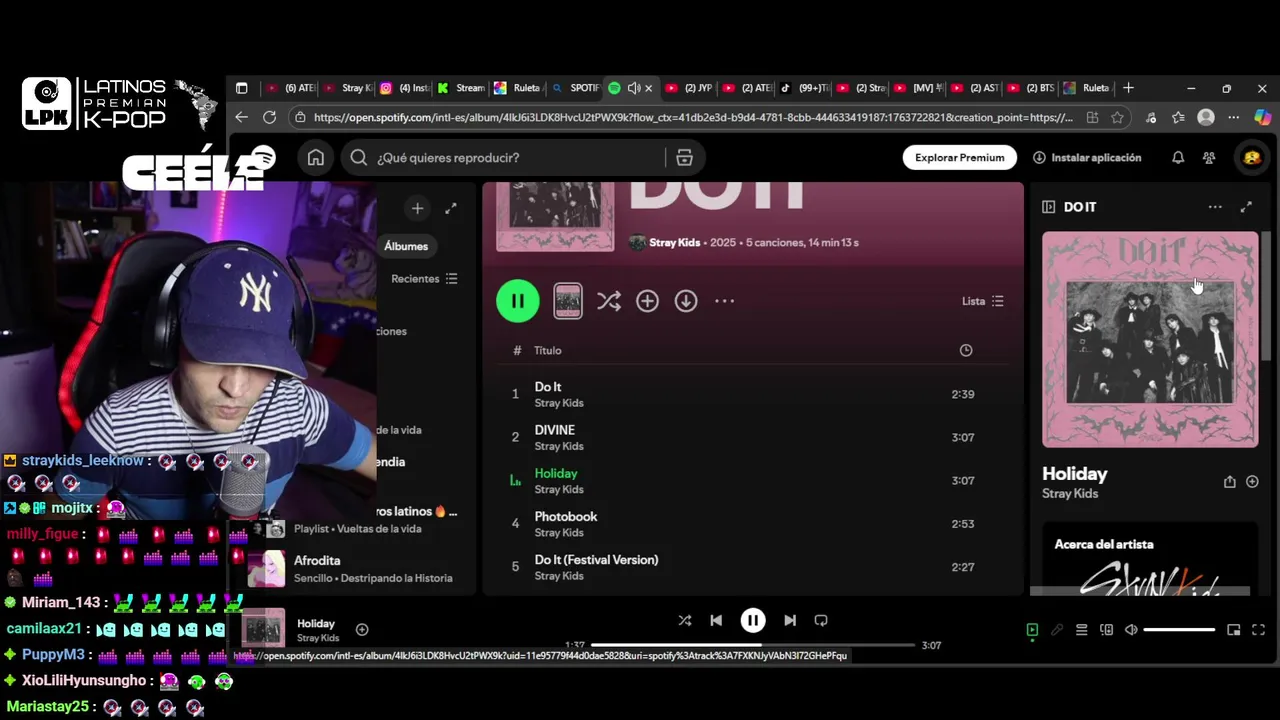Share Holiday from the now playing panel

(x=1229, y=481)
